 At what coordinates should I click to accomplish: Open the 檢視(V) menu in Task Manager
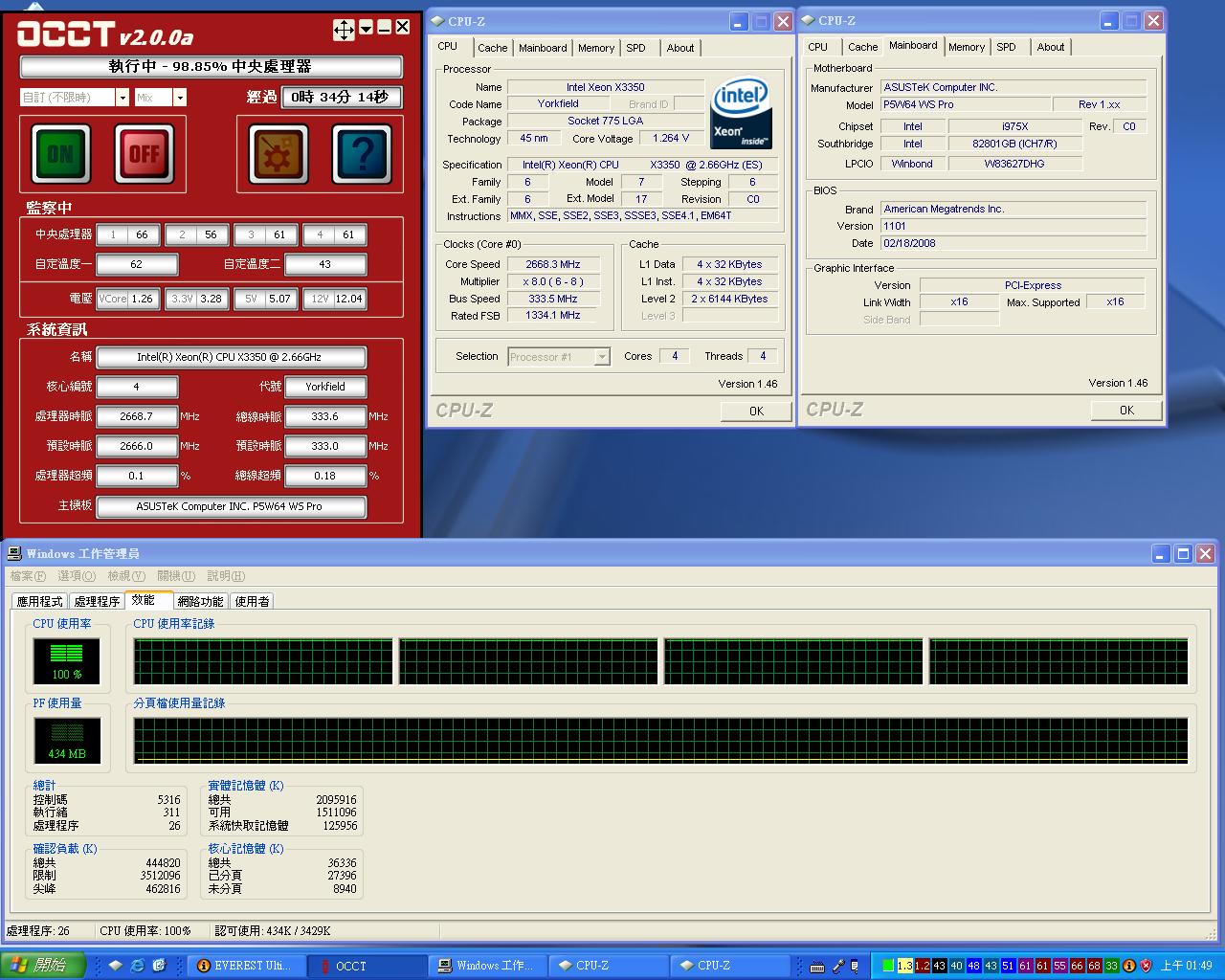[x=126, y=576]
